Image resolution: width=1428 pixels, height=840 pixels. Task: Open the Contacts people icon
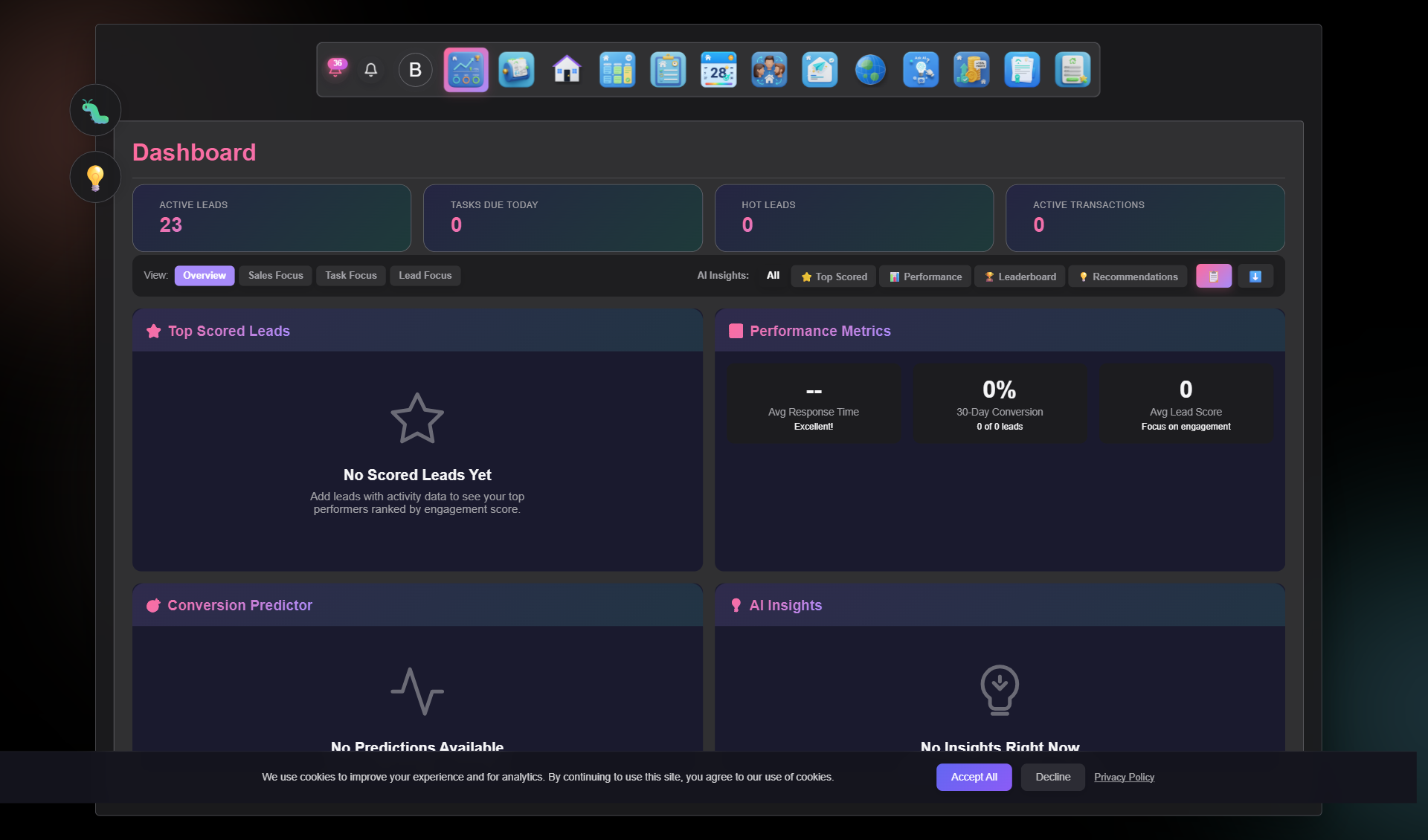769,70
